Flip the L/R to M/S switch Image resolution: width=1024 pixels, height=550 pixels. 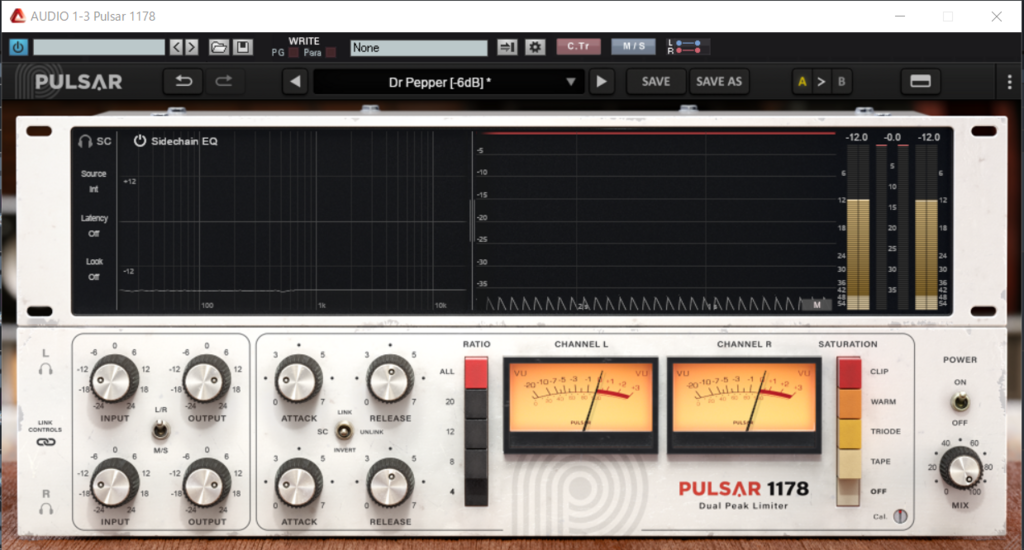coord(160,430)
